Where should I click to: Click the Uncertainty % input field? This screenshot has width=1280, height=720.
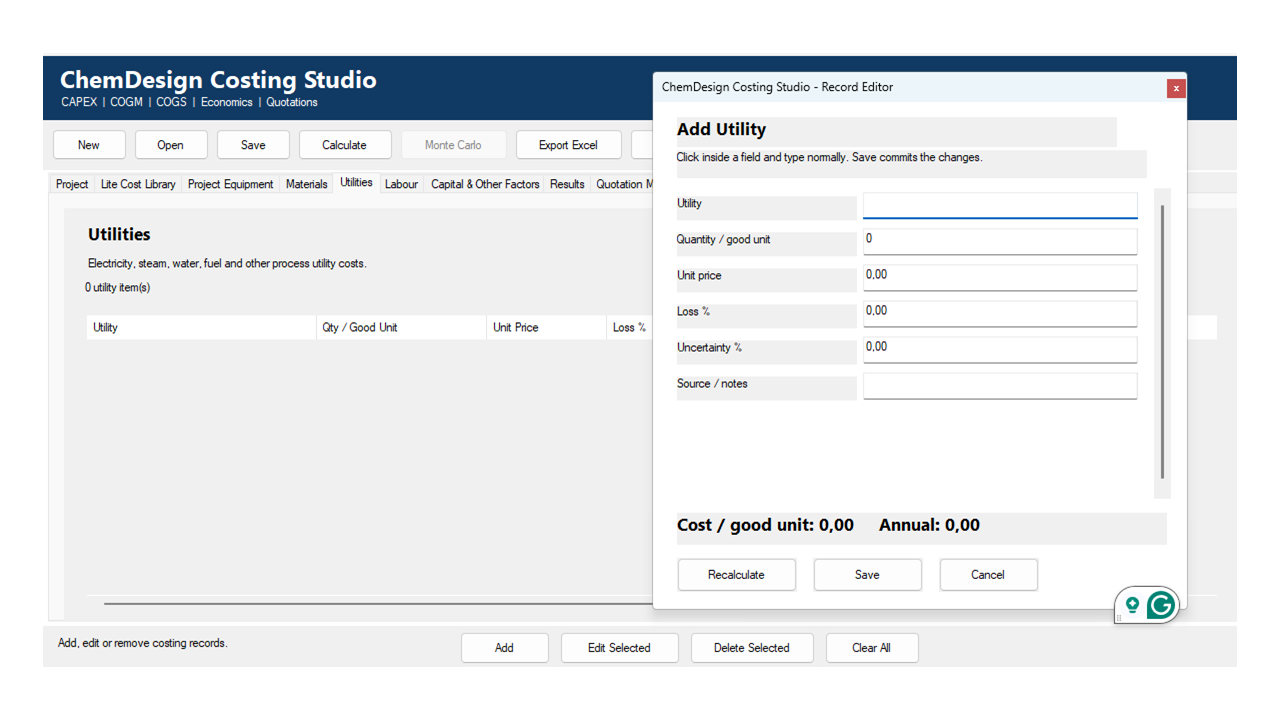(1000, 349)
